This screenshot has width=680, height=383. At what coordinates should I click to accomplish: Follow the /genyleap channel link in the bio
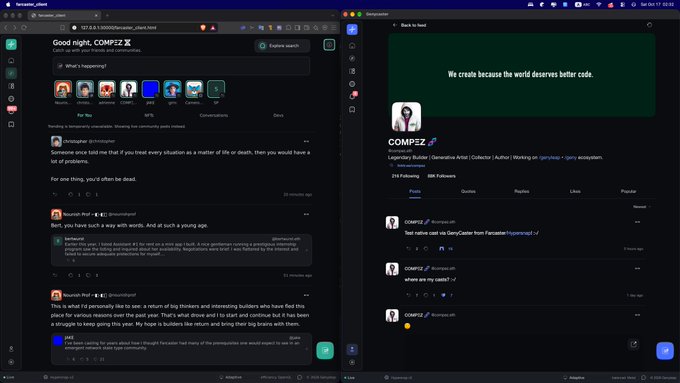[549, 157]
